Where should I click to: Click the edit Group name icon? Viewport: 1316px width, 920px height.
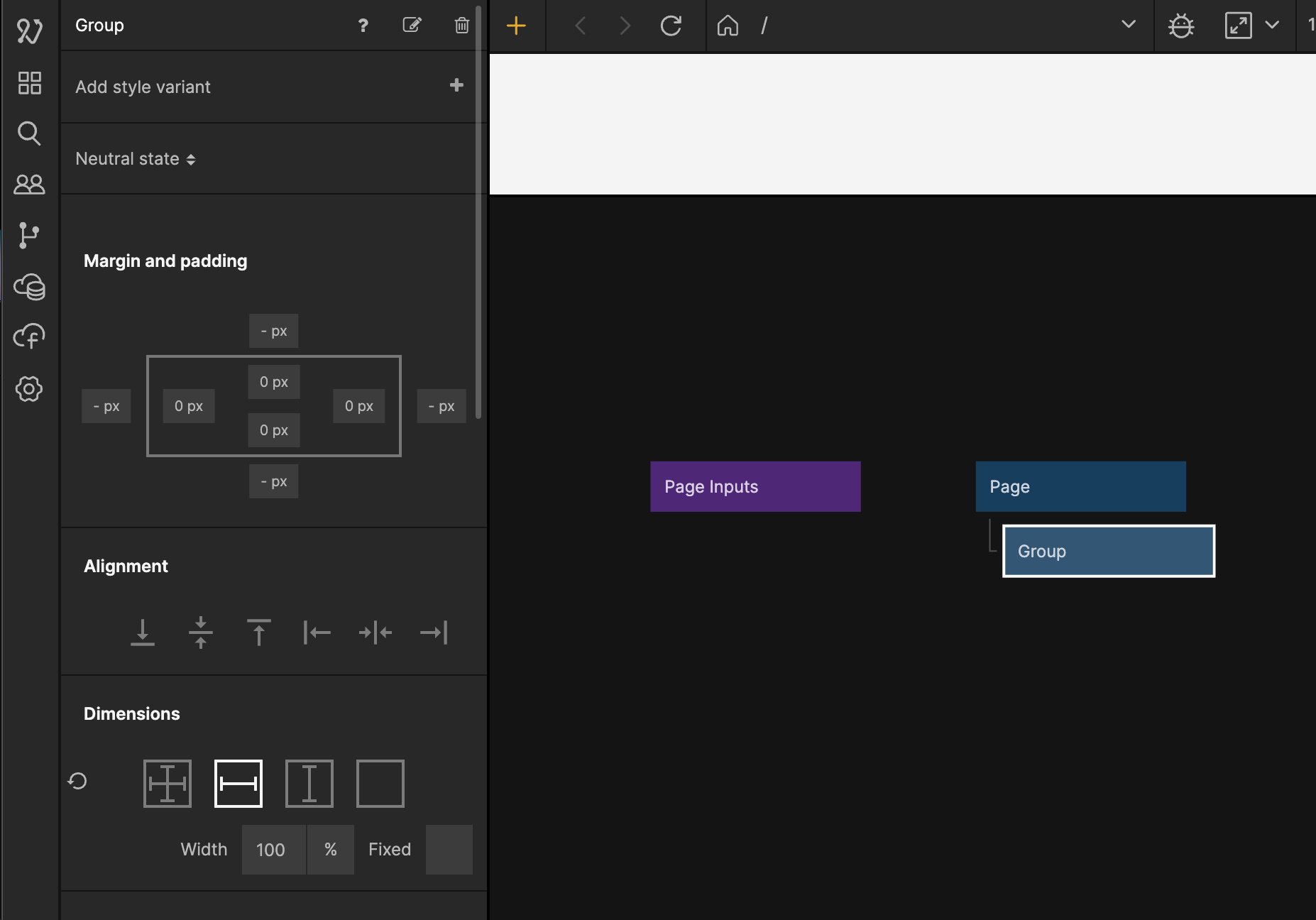(412, 26)
